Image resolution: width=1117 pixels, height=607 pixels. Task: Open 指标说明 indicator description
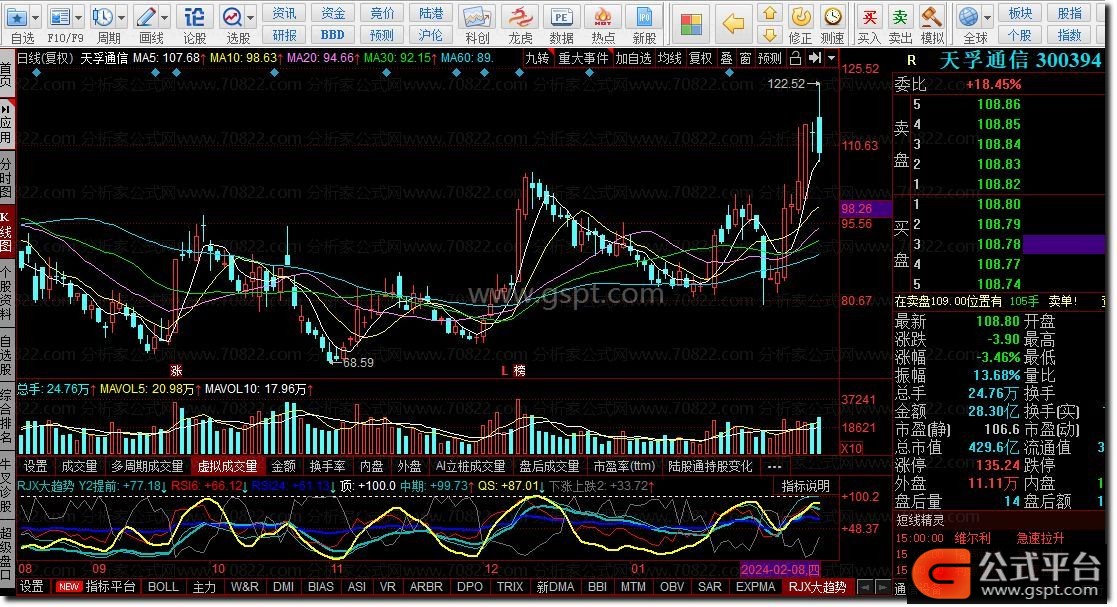point(806,486)
